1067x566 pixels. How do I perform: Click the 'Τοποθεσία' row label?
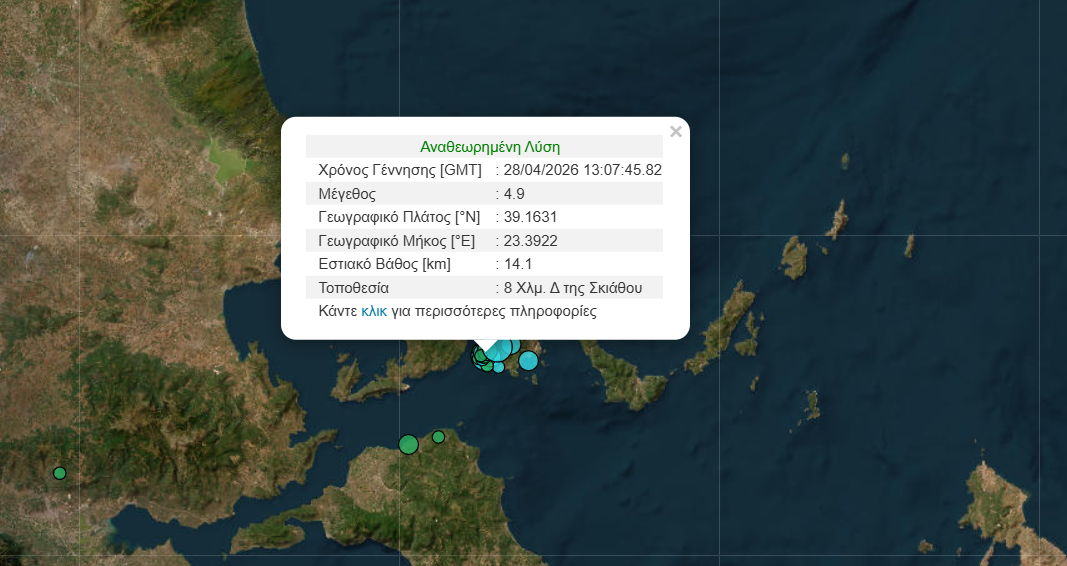click(x=353, y=288)
